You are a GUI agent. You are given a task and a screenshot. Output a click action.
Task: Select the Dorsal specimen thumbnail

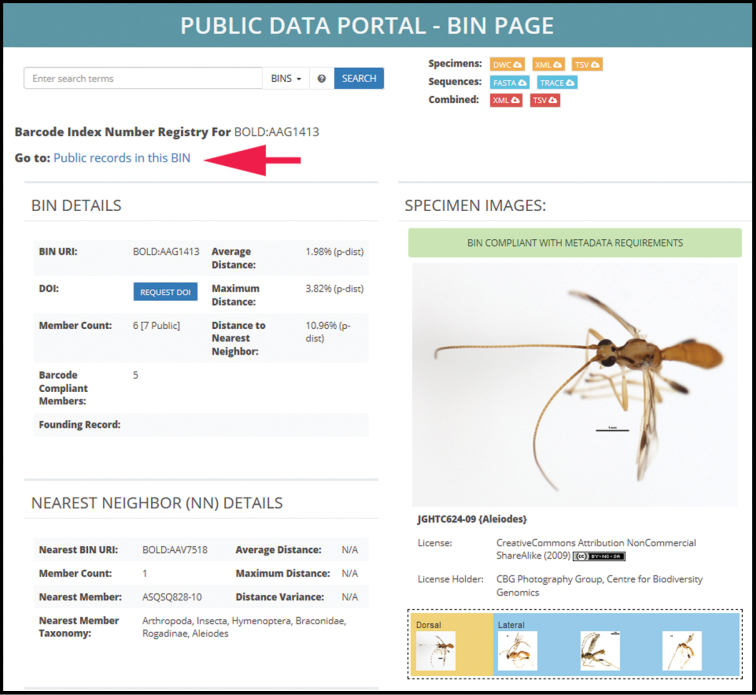coord(436,651)
